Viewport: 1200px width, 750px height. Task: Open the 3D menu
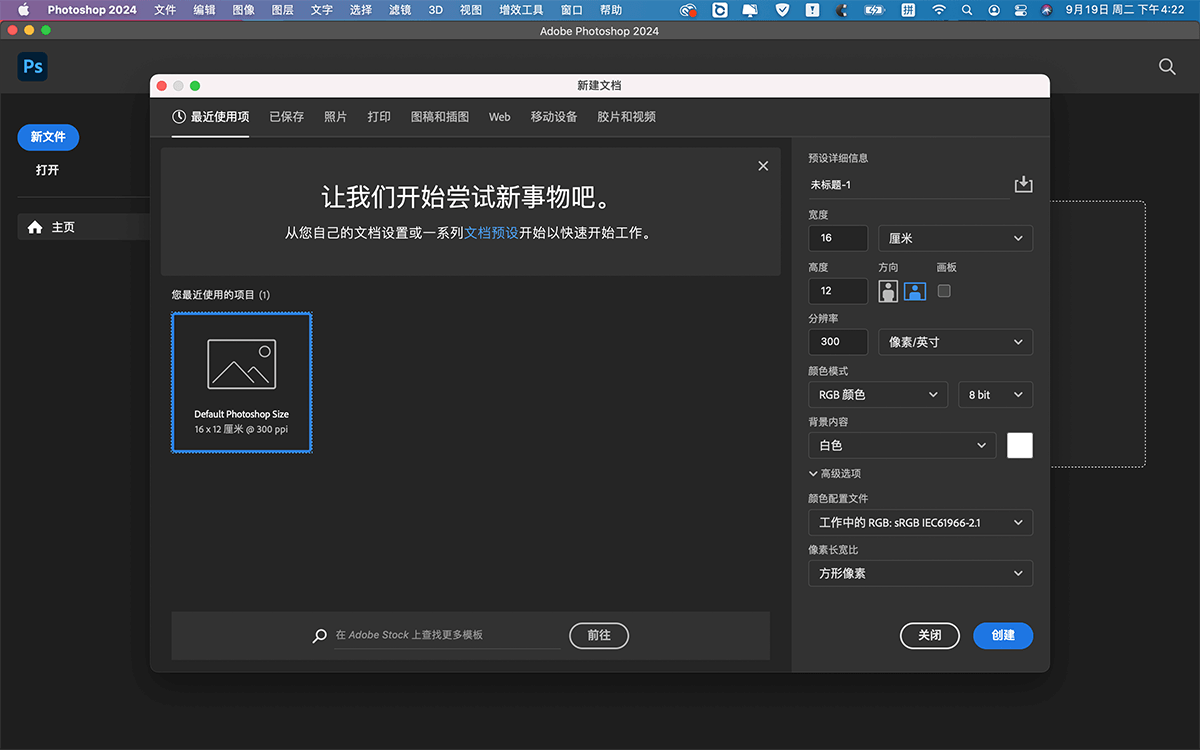[435, 10]
